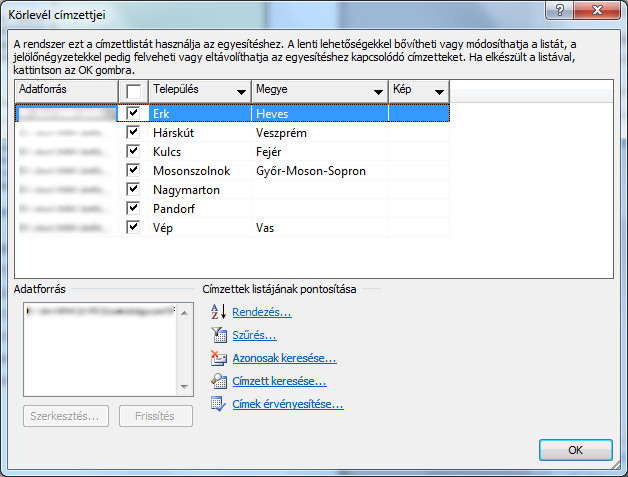Click the find recipient icon

(x=219, y=381)
